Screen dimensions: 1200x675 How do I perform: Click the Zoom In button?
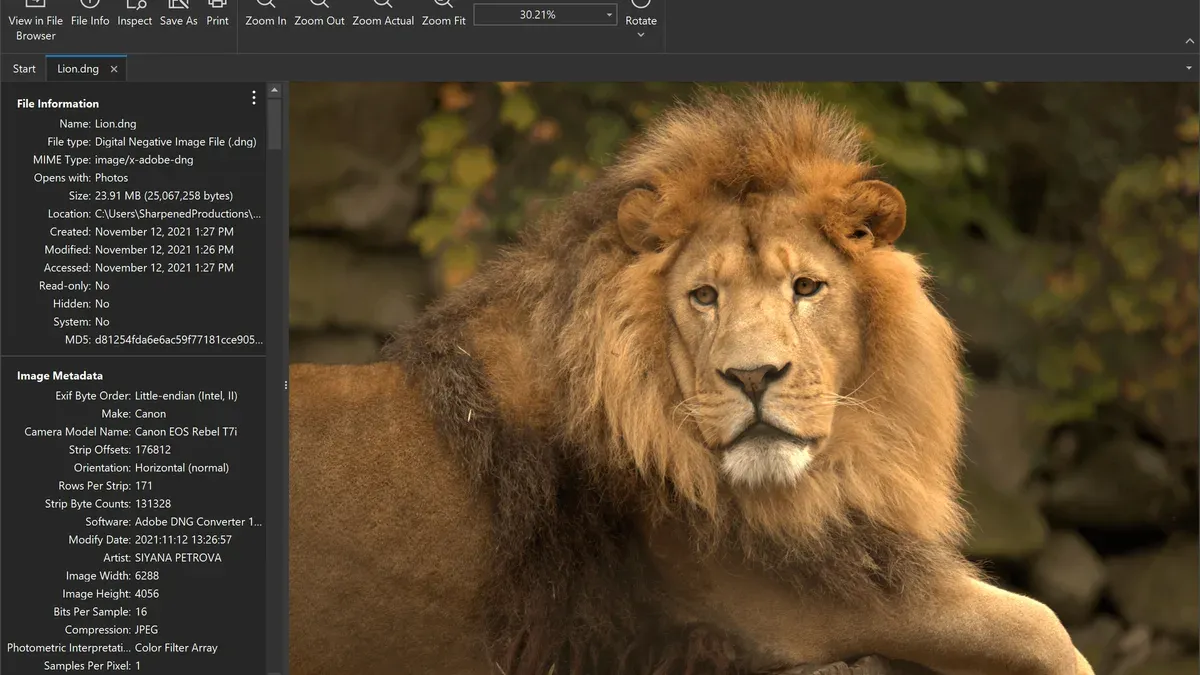(266, 13)
